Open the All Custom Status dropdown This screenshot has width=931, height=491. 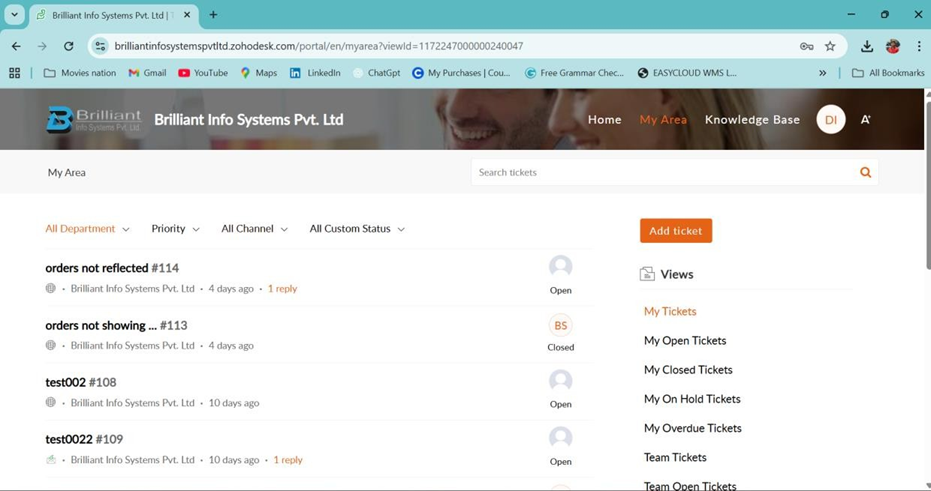click(356, 229)
